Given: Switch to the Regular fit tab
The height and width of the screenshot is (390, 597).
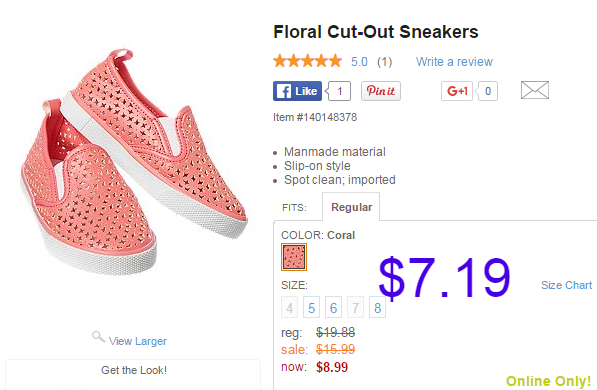Looking at the screenshot, I should [x=351, y=207].
